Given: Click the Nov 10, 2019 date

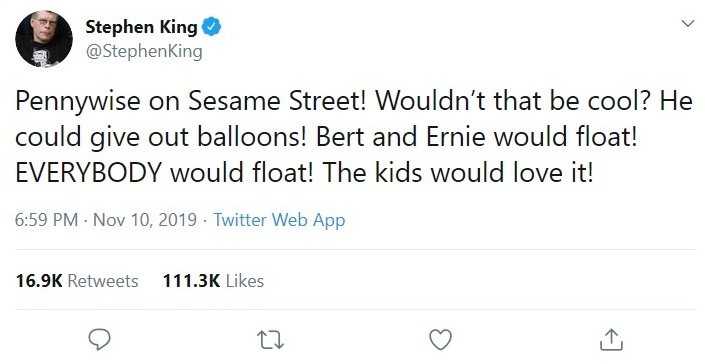Looking at the screenshot, I should tap(145, 220).
